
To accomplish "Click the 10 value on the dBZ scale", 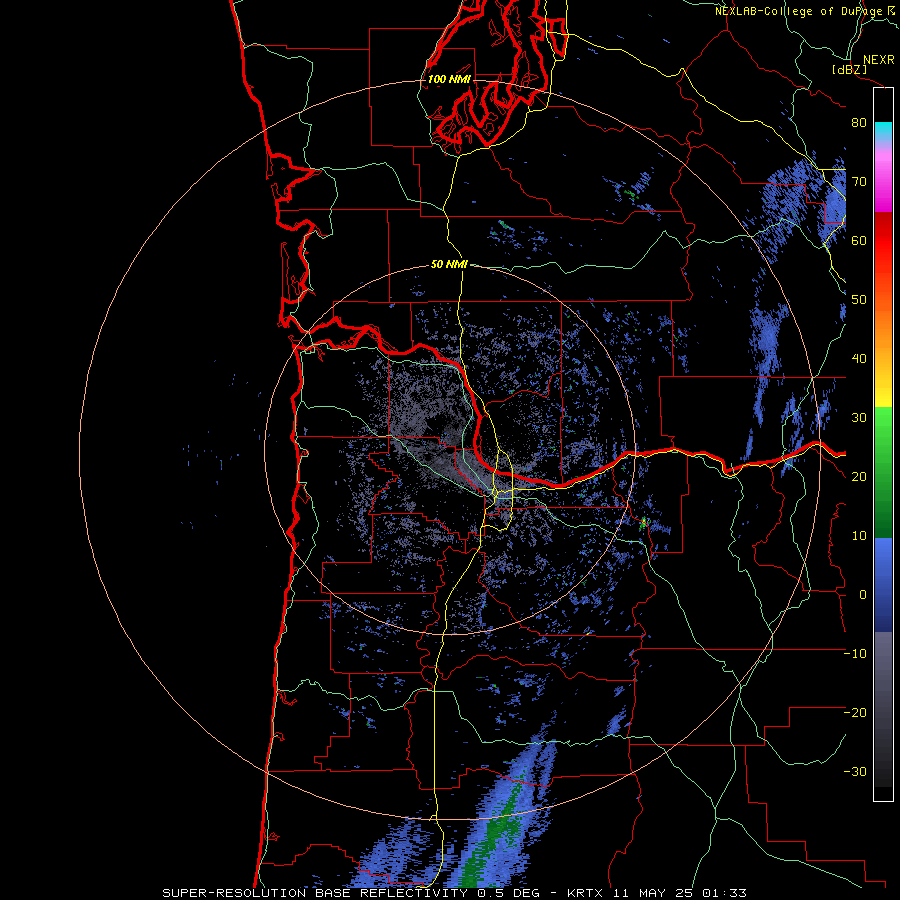I will (x=859, y=536).
